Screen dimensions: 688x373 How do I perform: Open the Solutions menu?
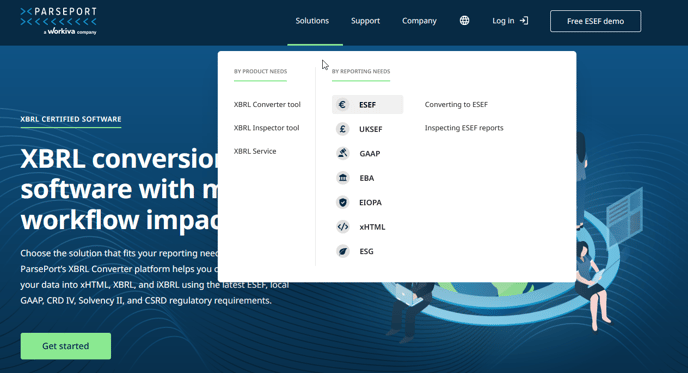[x=312, y=21]
